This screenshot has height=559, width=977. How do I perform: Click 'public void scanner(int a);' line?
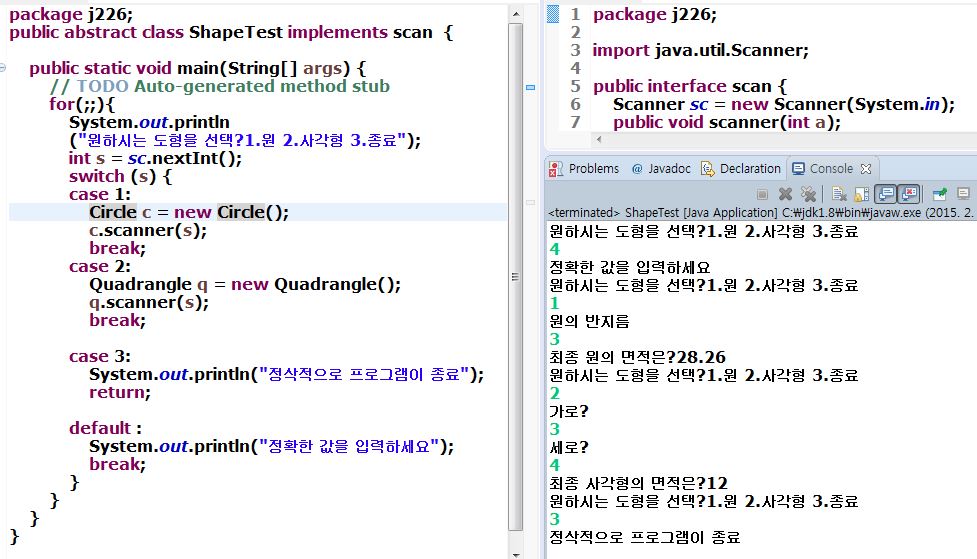tap(727, 122)
